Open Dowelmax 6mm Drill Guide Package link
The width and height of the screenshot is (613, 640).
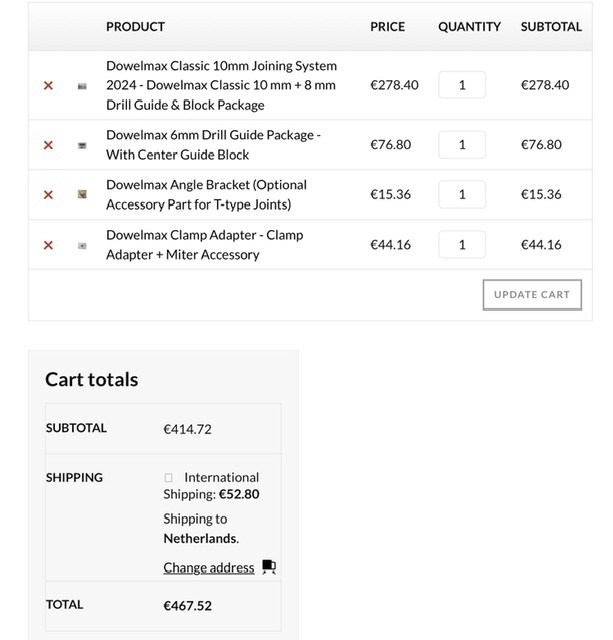213,145
